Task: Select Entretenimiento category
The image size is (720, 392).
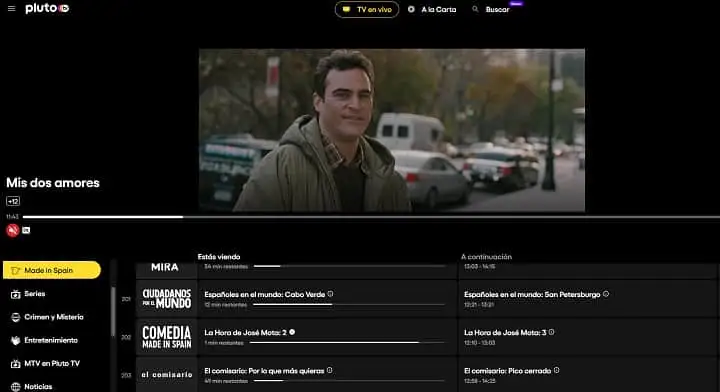Action: click(x=52, y=341)
